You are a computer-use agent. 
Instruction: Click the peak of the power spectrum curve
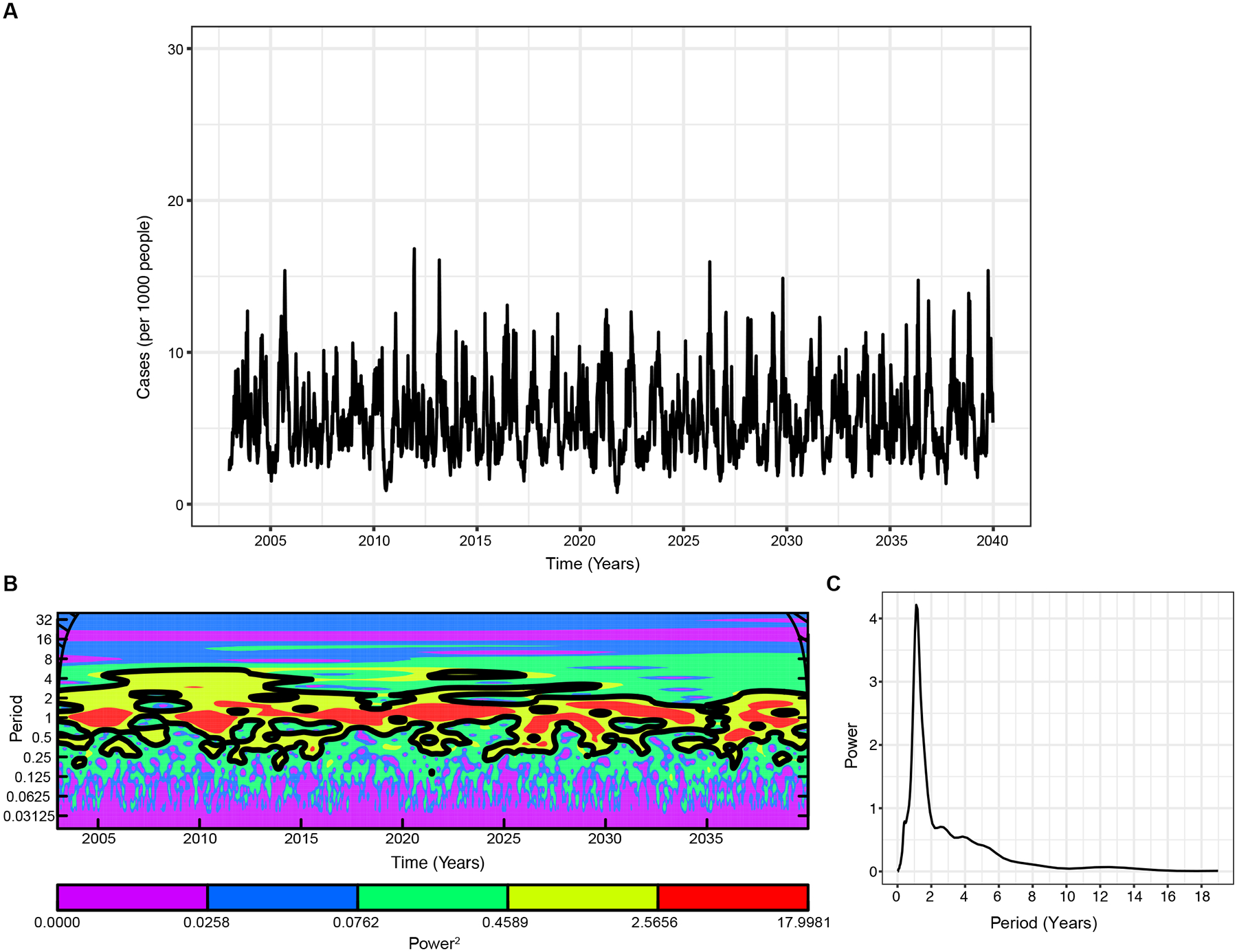[917, 607]
